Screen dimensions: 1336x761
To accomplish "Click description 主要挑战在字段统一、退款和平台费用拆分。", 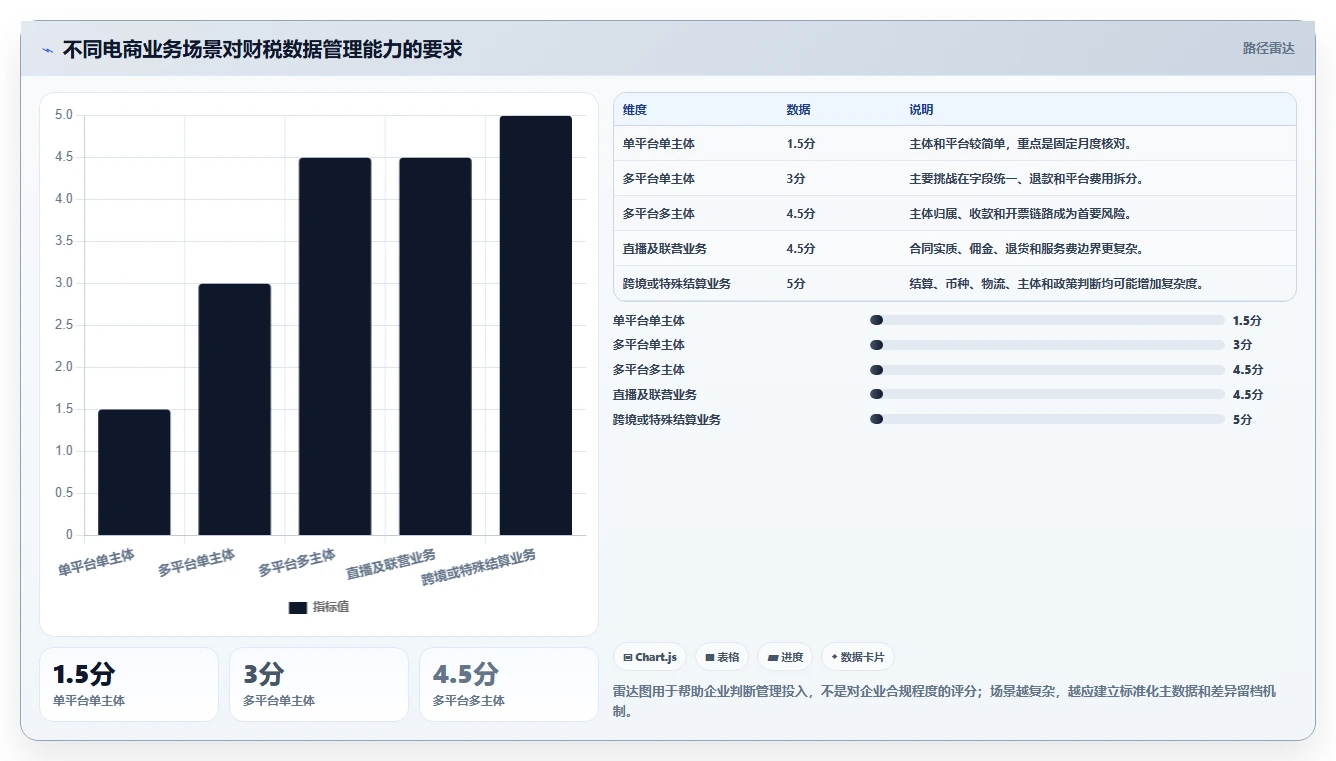I will [x=1026, y=179].
